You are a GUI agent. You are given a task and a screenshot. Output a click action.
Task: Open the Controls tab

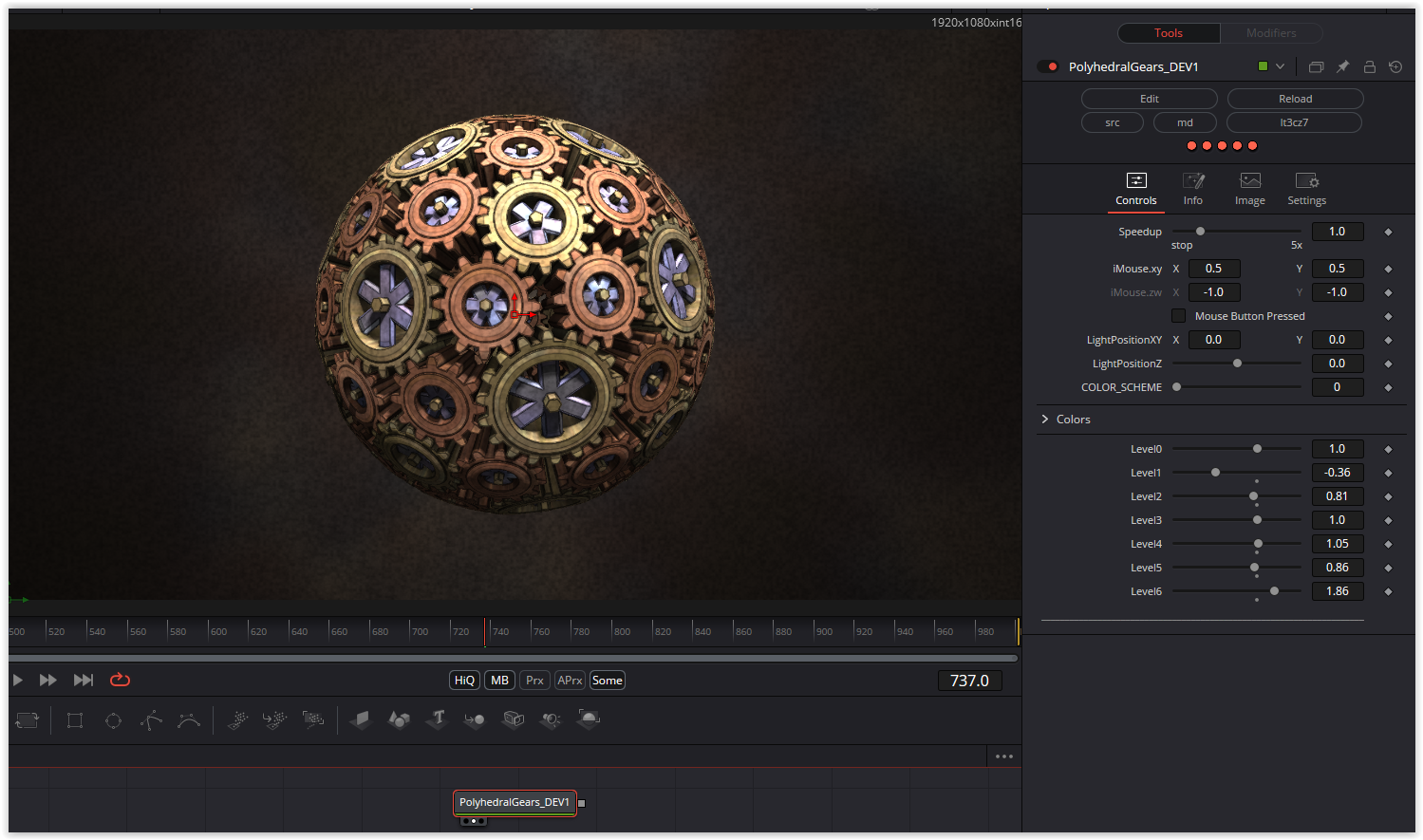tap(1136, 189)
